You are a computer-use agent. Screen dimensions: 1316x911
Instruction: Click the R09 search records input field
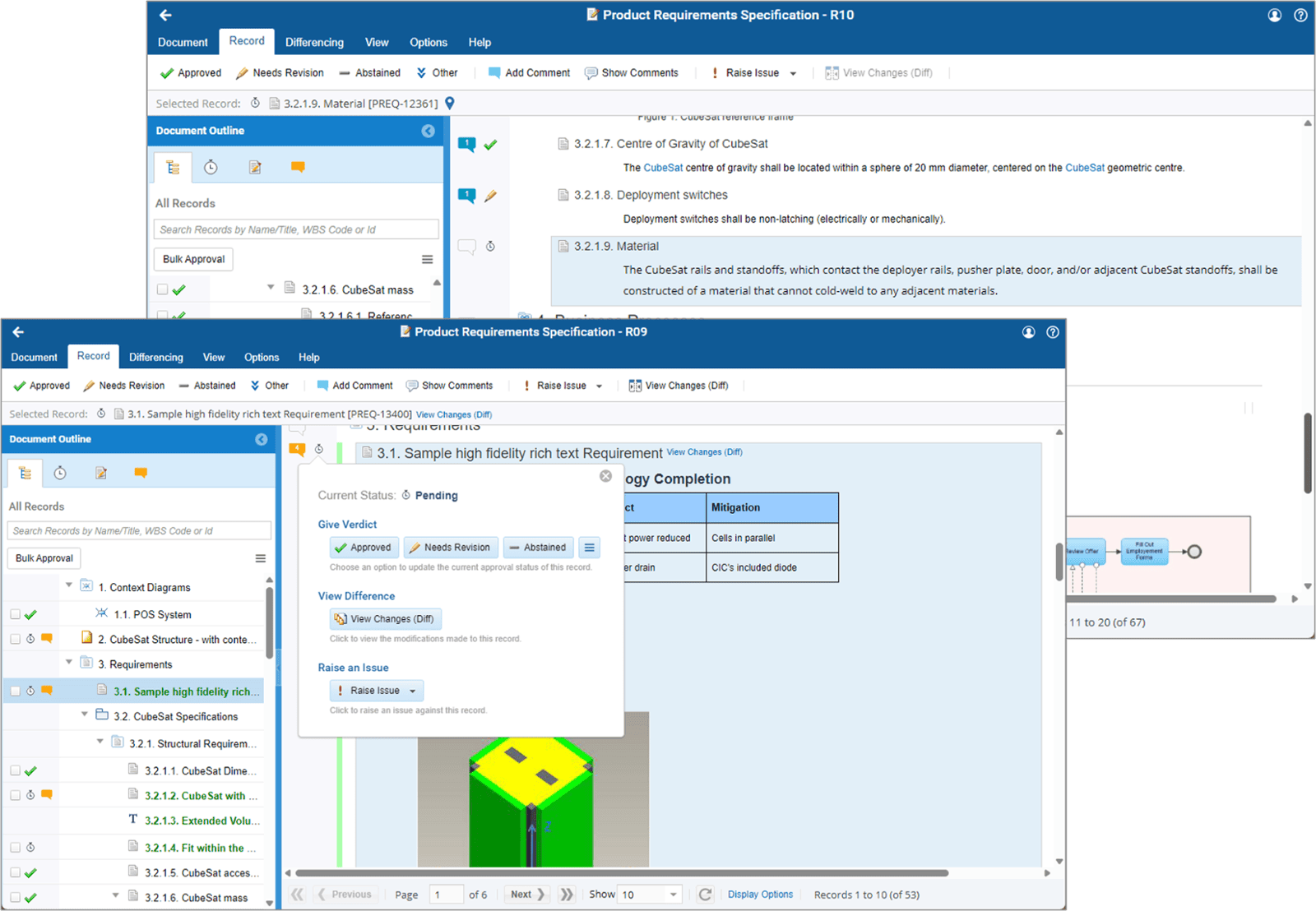tap(139, 531)
